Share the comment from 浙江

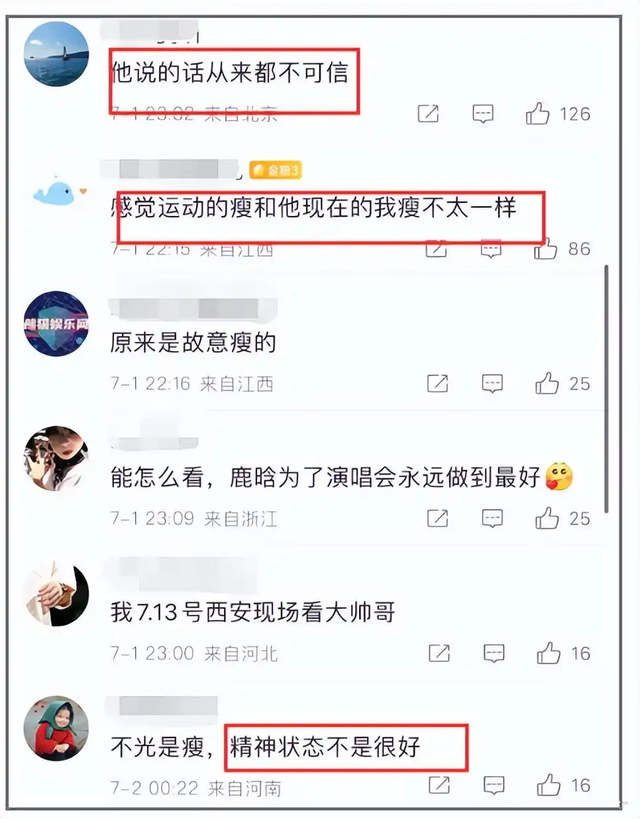pyautogui.click(x=437, y=518)
